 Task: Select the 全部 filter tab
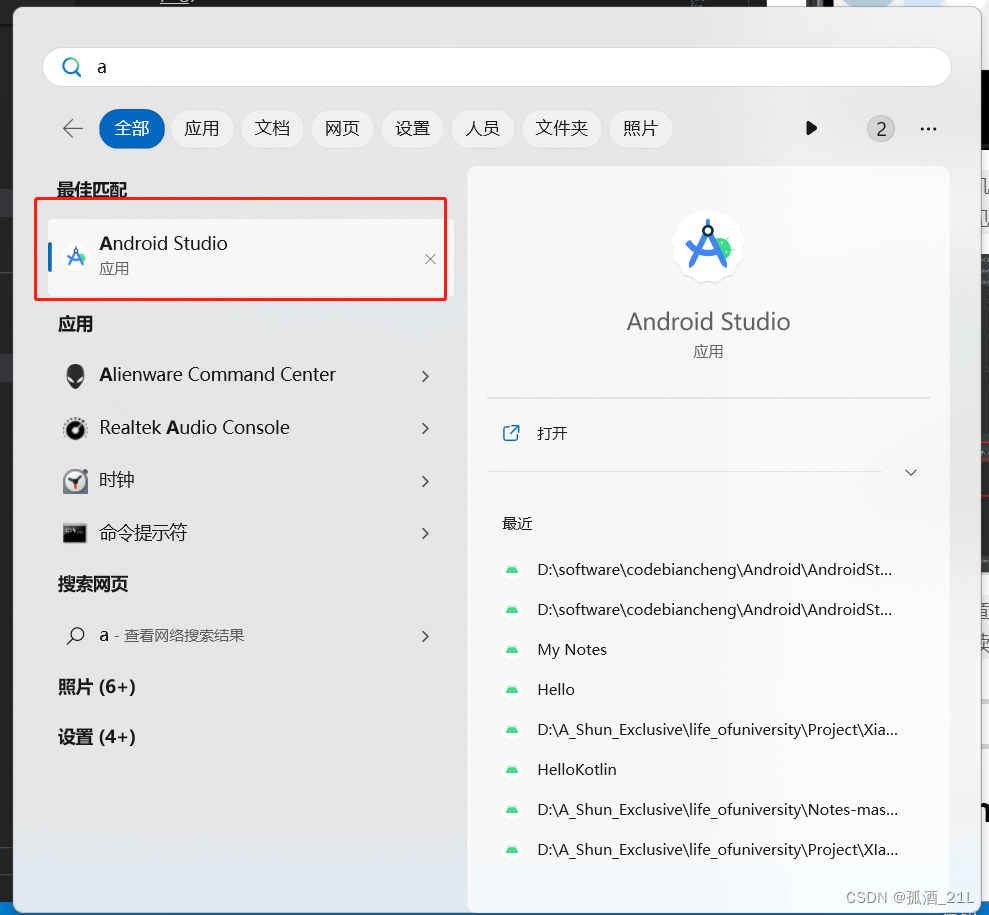(132, 129)
